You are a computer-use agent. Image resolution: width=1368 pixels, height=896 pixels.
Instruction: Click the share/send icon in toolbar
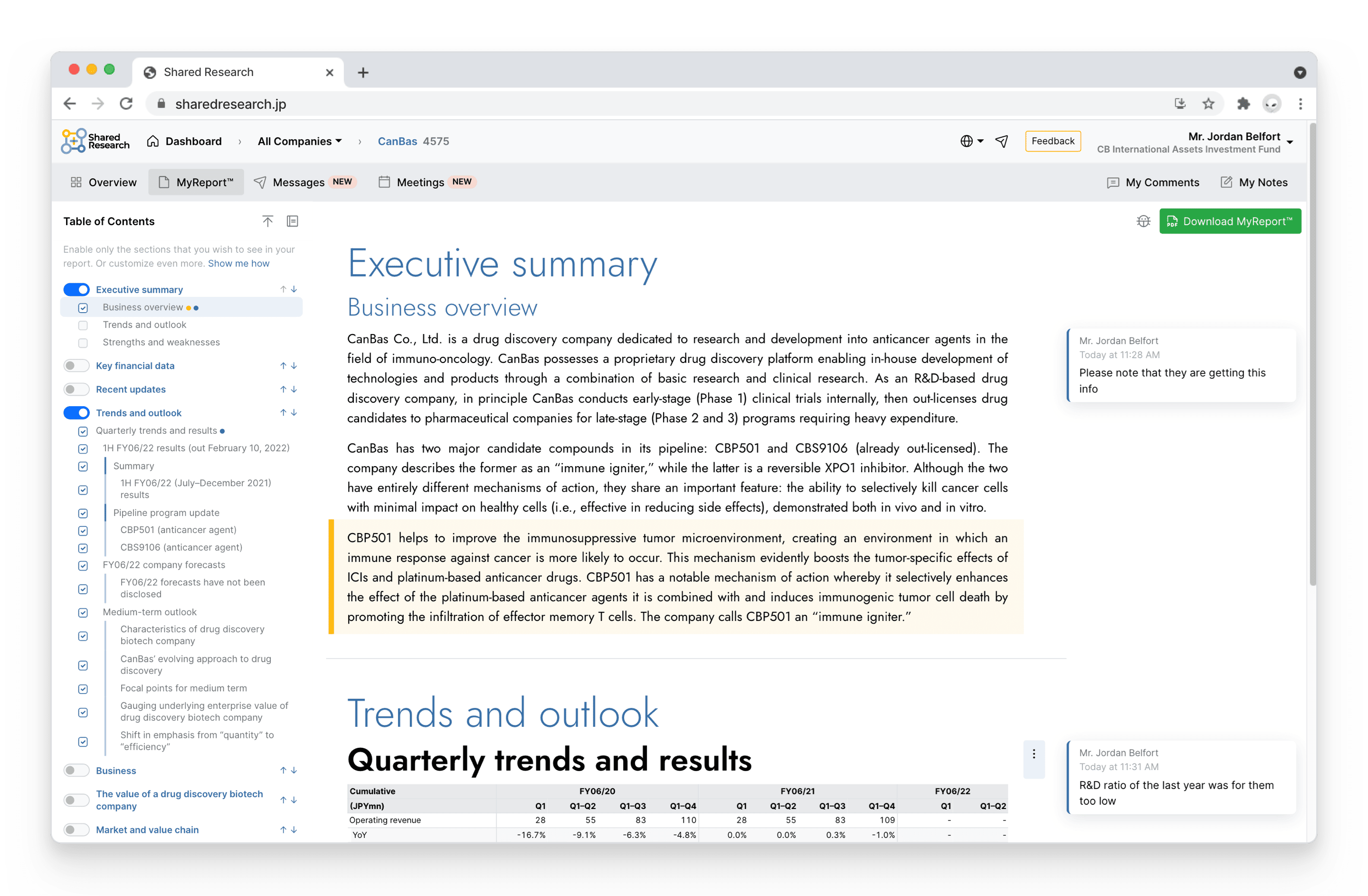pos(1003,140)
